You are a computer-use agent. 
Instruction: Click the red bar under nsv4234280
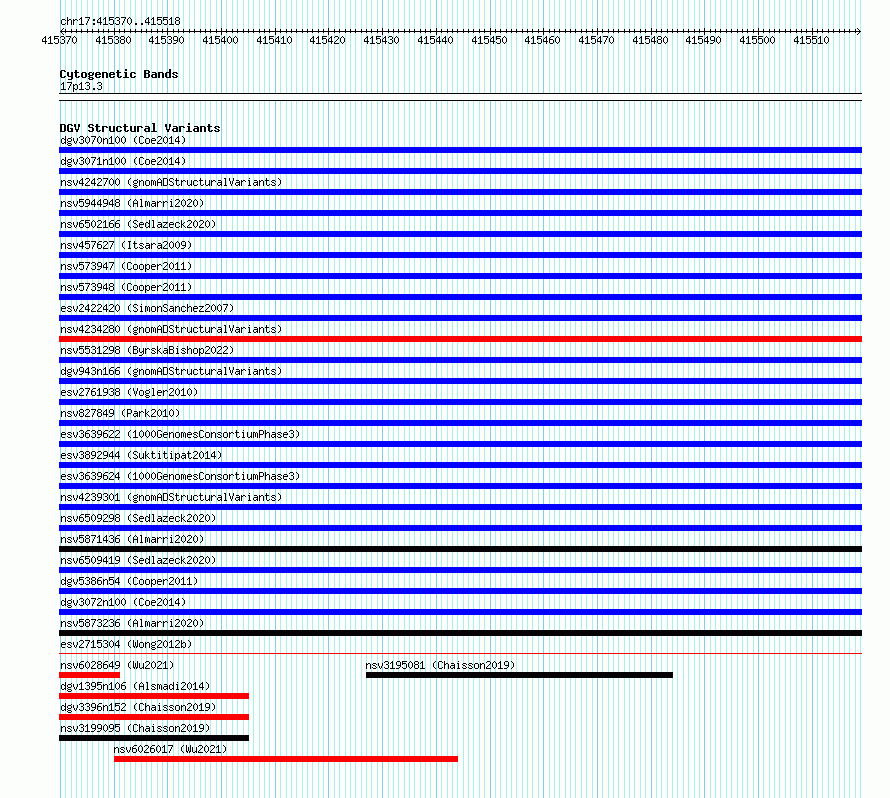(460, 339)
